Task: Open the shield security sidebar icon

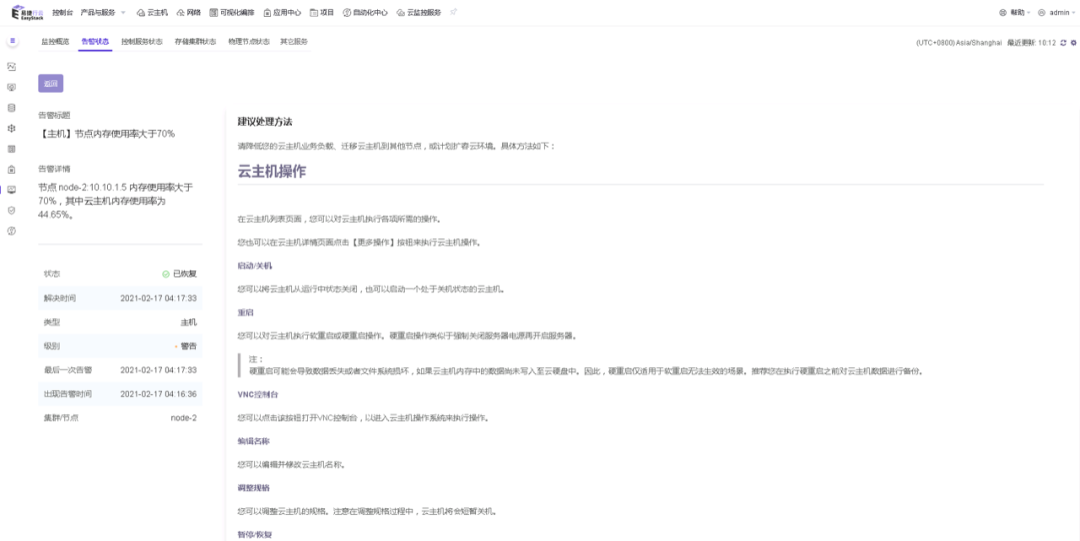Action: 11,210
